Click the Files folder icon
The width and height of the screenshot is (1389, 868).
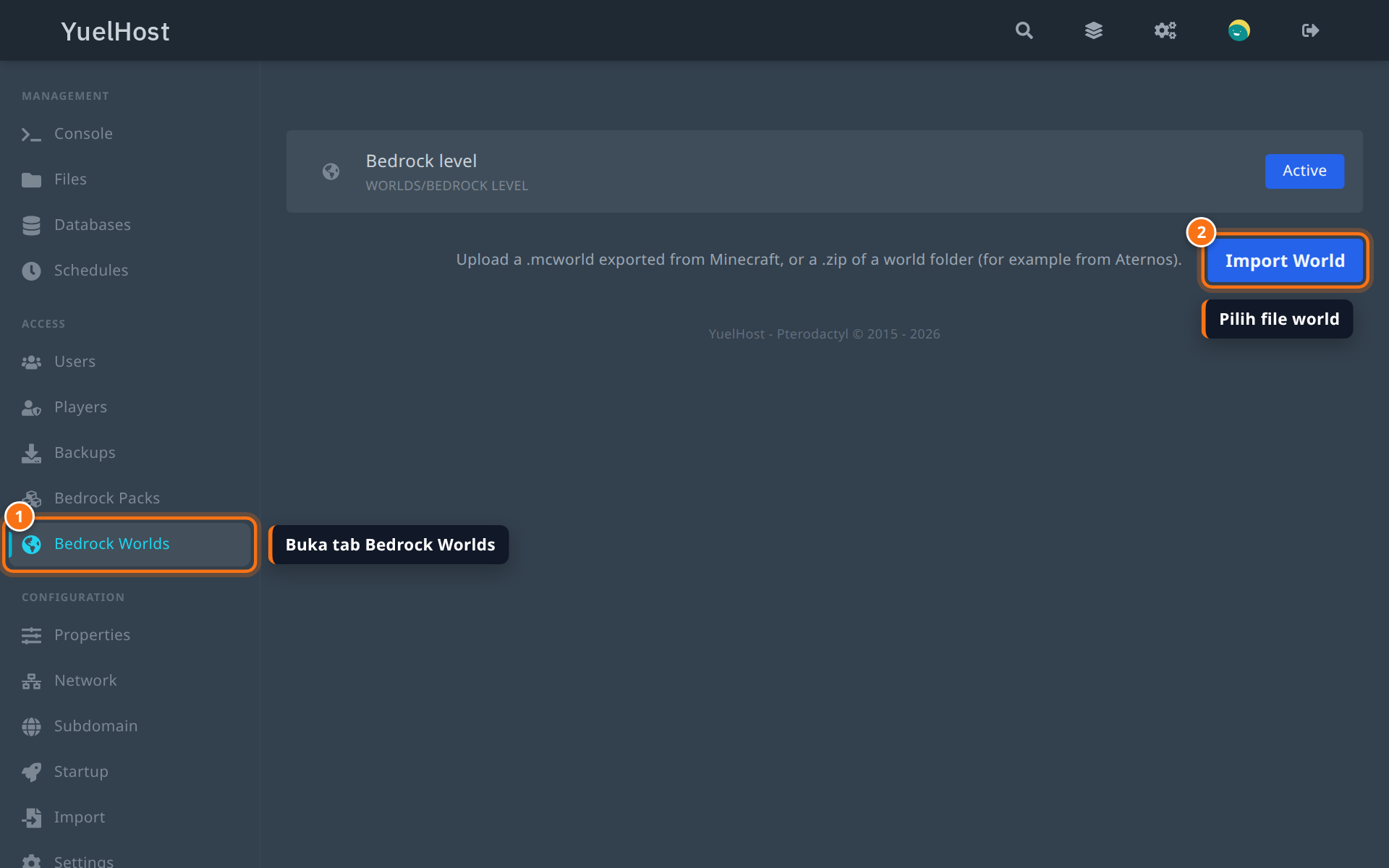[31, 179]
